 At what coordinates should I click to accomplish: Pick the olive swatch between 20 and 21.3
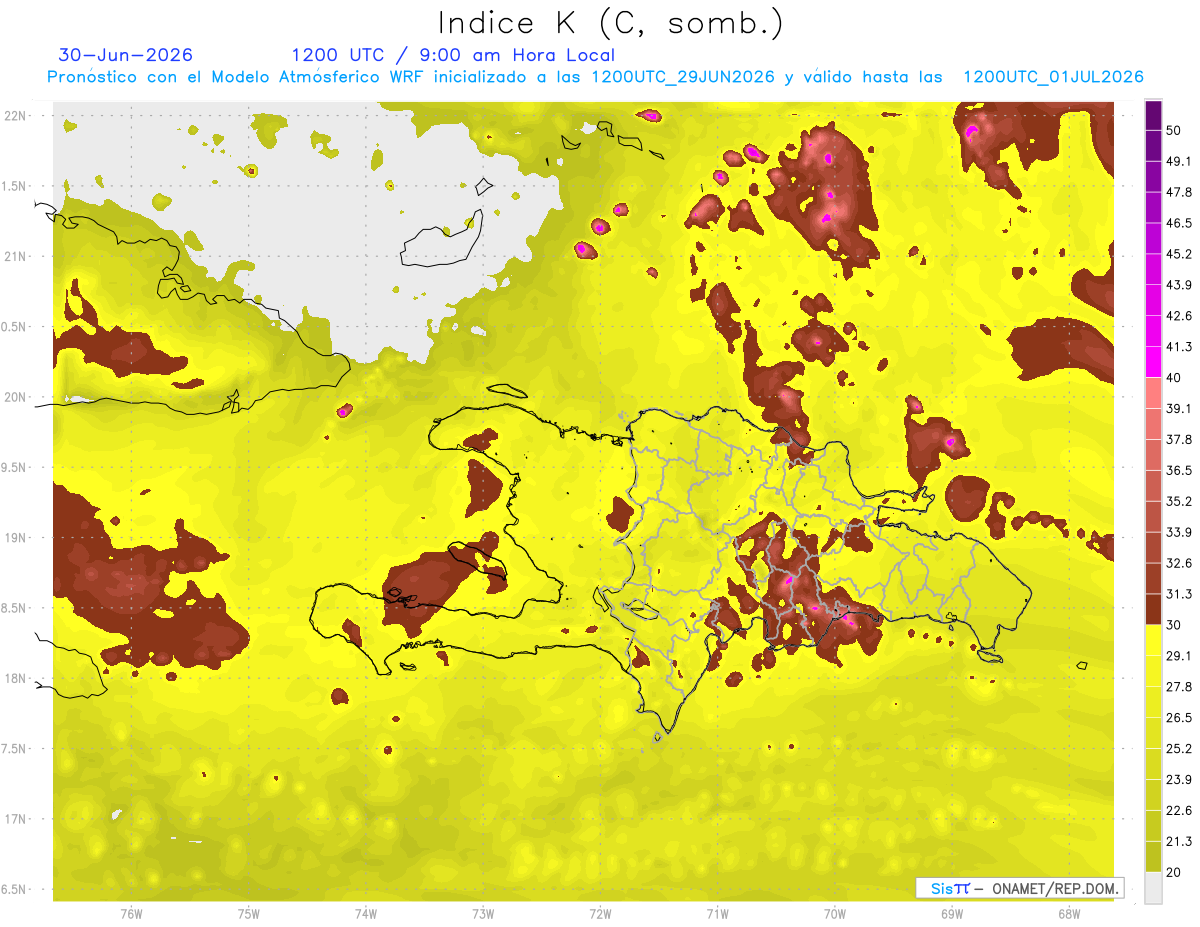click(1153, 857)
